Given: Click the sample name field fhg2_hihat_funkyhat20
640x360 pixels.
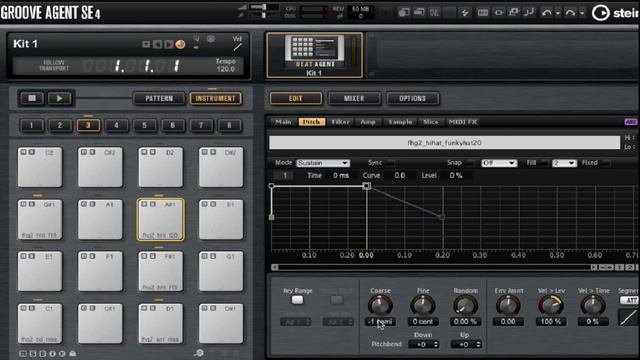Looking at the screenshot, I should [444, 142].
